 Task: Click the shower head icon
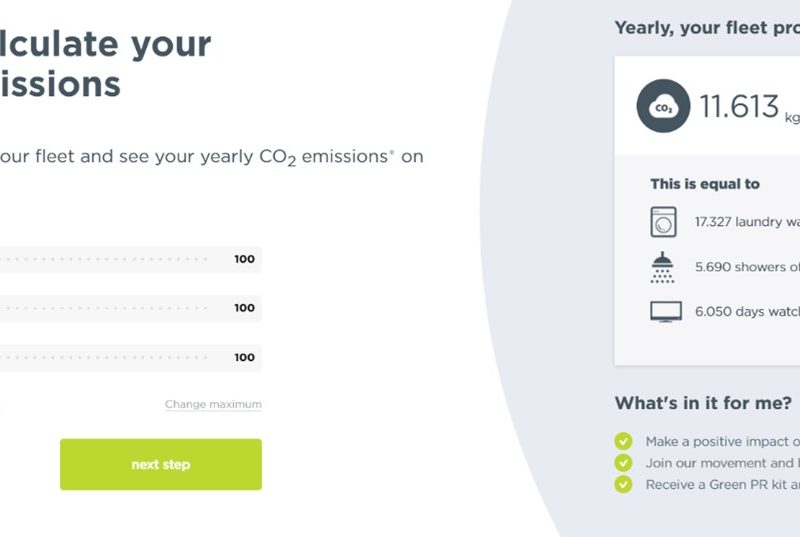pos(662,267)
